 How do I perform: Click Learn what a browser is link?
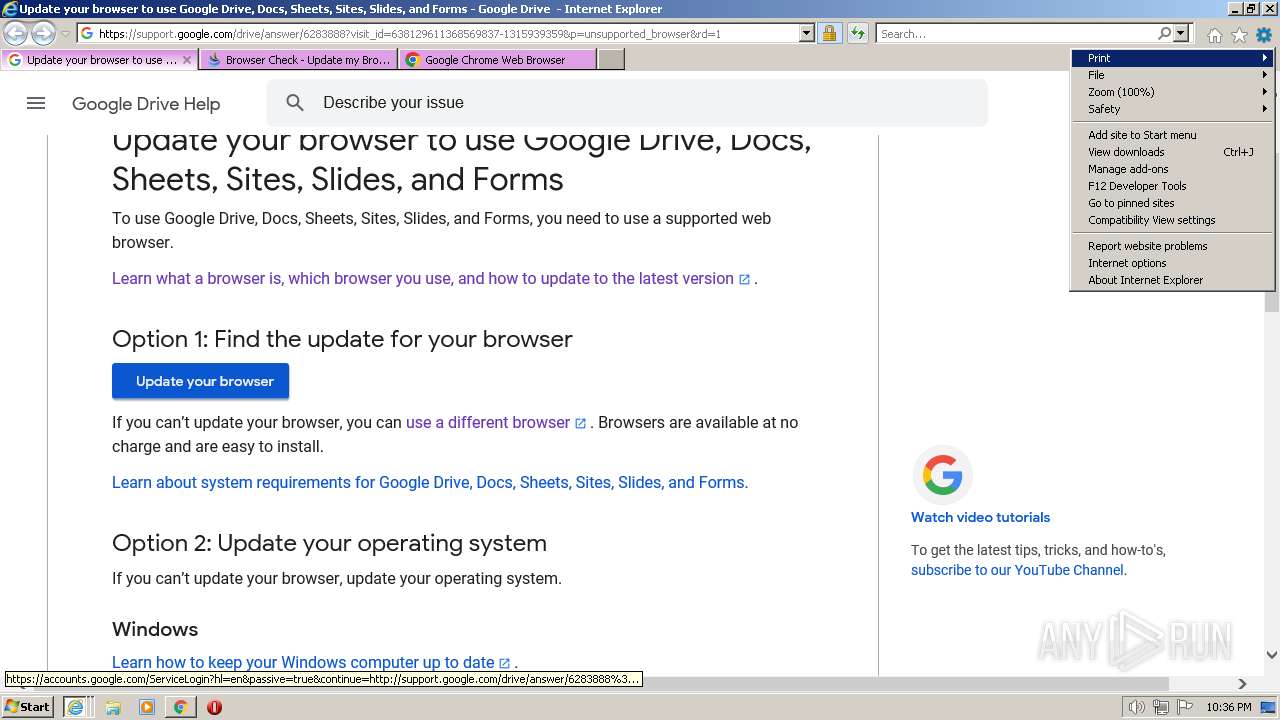click(431, 279)
